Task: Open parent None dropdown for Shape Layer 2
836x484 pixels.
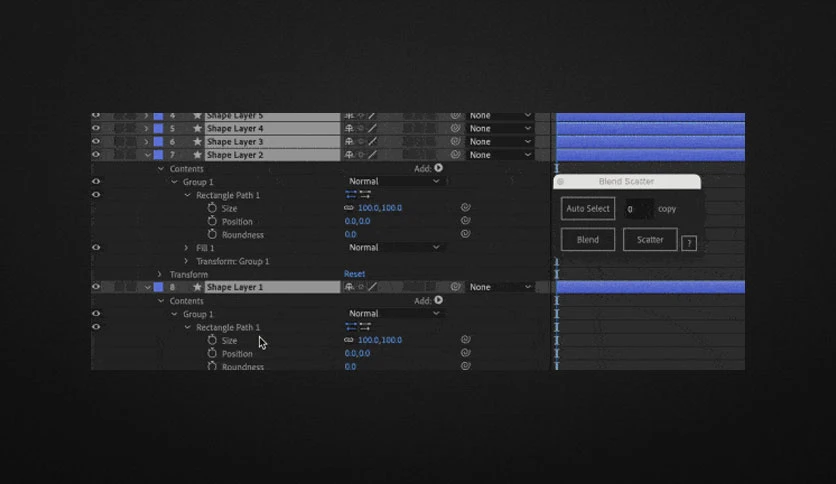Action: pos(500,155)
